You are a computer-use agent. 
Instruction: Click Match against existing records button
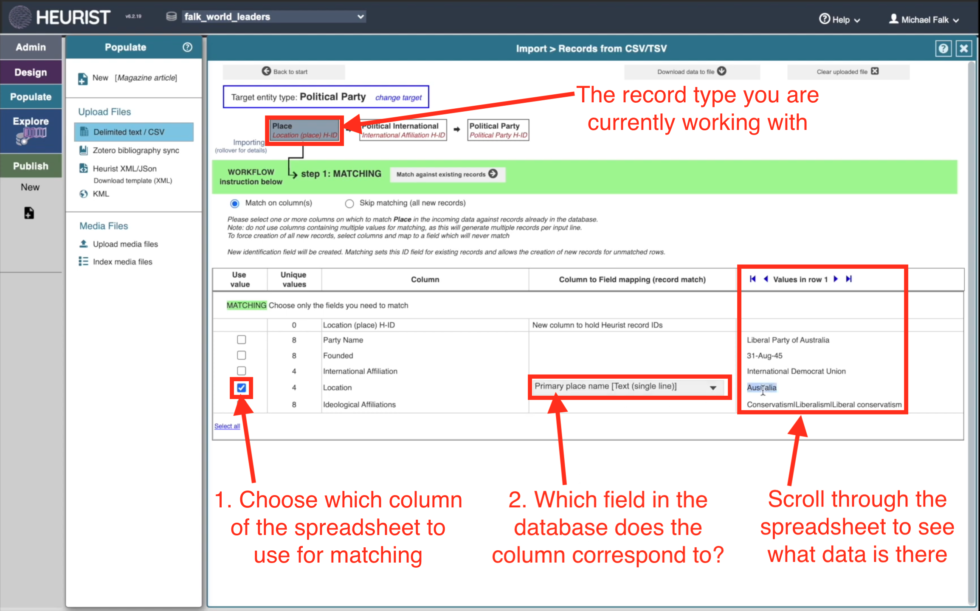[447, 174]
